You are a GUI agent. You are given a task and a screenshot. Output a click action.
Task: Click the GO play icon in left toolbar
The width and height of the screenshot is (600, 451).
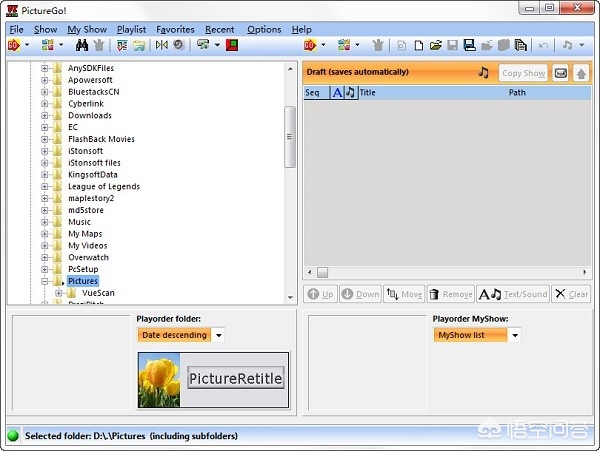(14, 45)
